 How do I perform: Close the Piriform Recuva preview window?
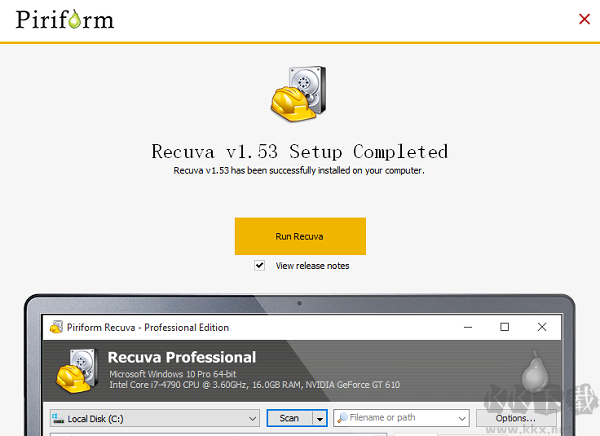click(541, 327)
